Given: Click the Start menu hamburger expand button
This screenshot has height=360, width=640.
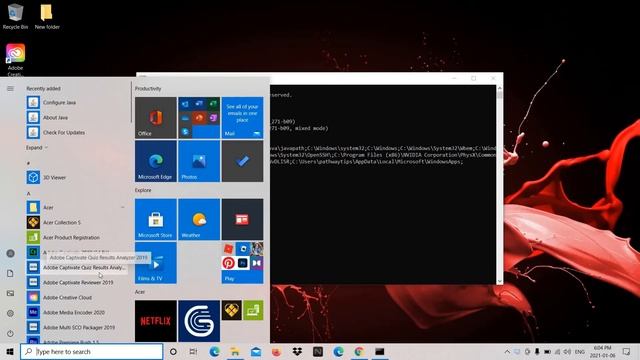Looking at the screenshot, I should tap(10, 89).
